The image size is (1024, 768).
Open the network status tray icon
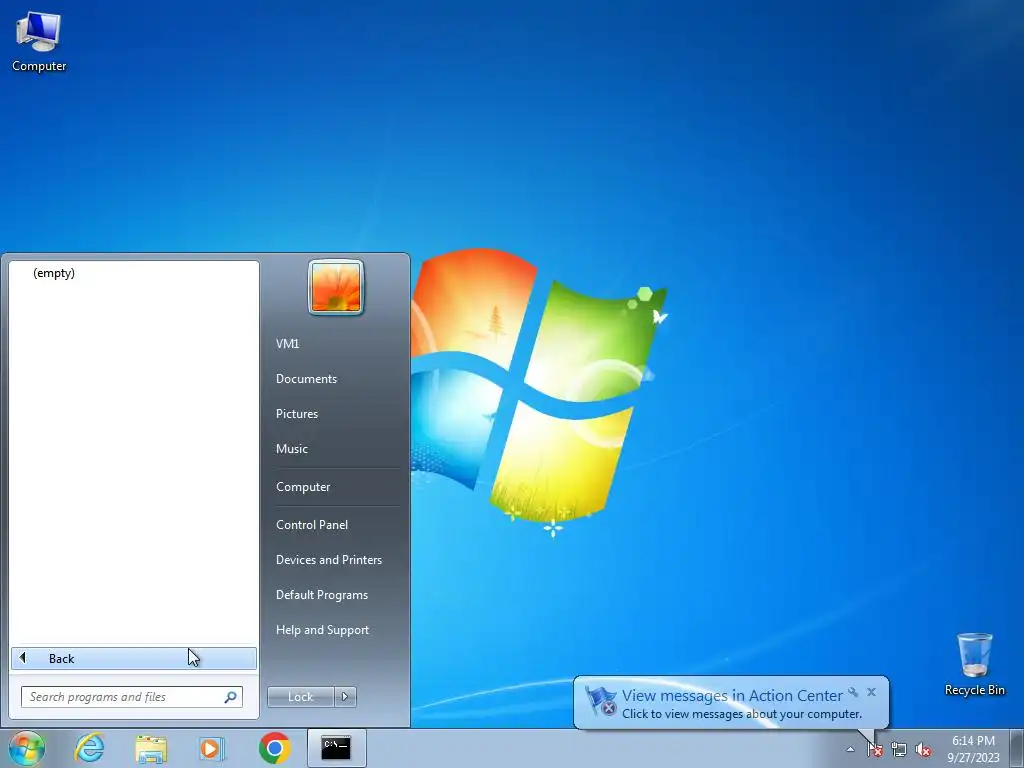[899, 750]
